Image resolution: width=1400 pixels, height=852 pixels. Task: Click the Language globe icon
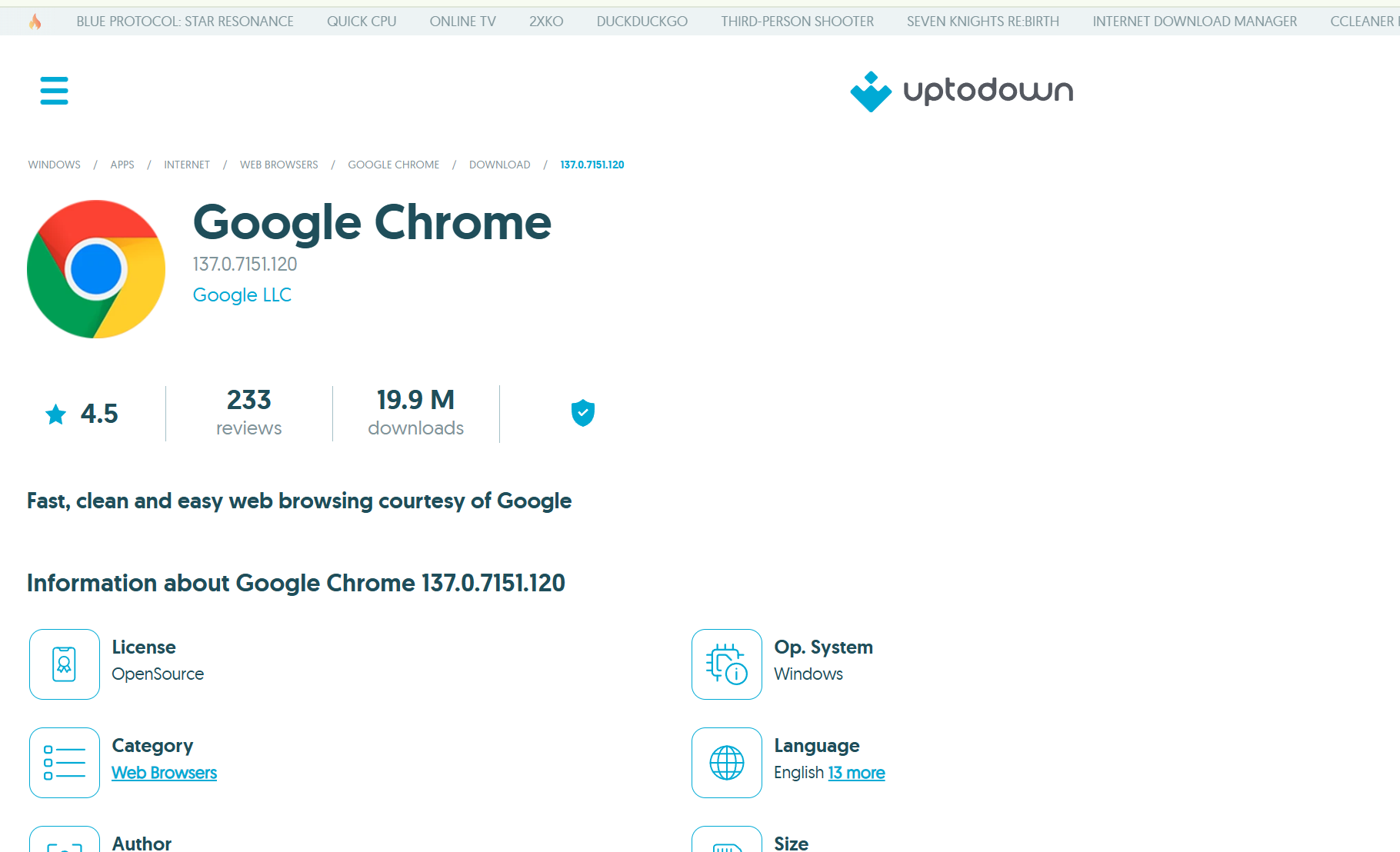727,763
